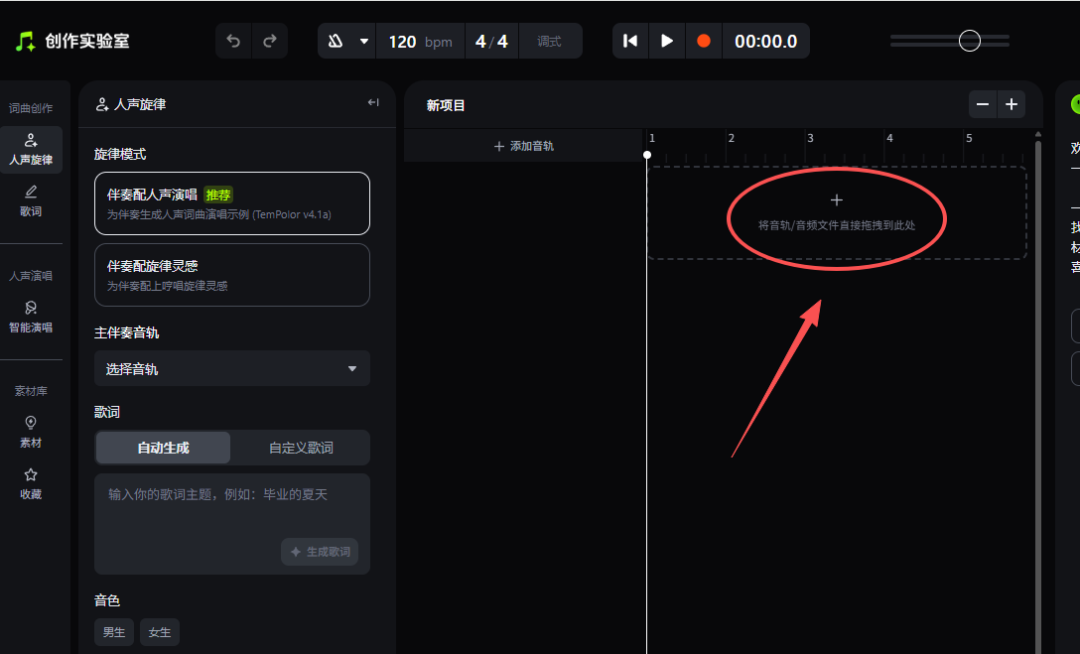Toggle the metronome icon
1080x654 pixels.
point(335,41)
